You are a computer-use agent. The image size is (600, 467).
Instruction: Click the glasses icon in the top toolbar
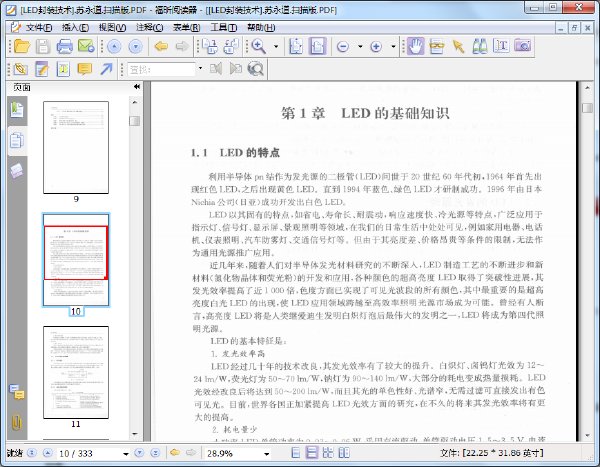[437, 46]
